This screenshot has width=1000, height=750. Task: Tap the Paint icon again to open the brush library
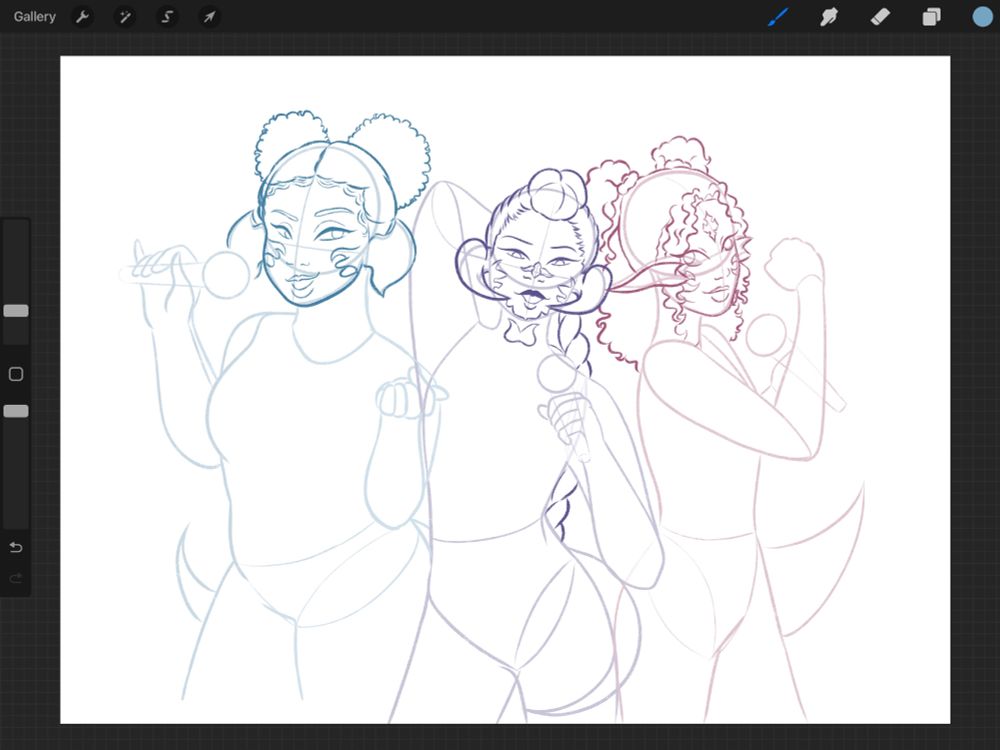[x=778, y=16]
